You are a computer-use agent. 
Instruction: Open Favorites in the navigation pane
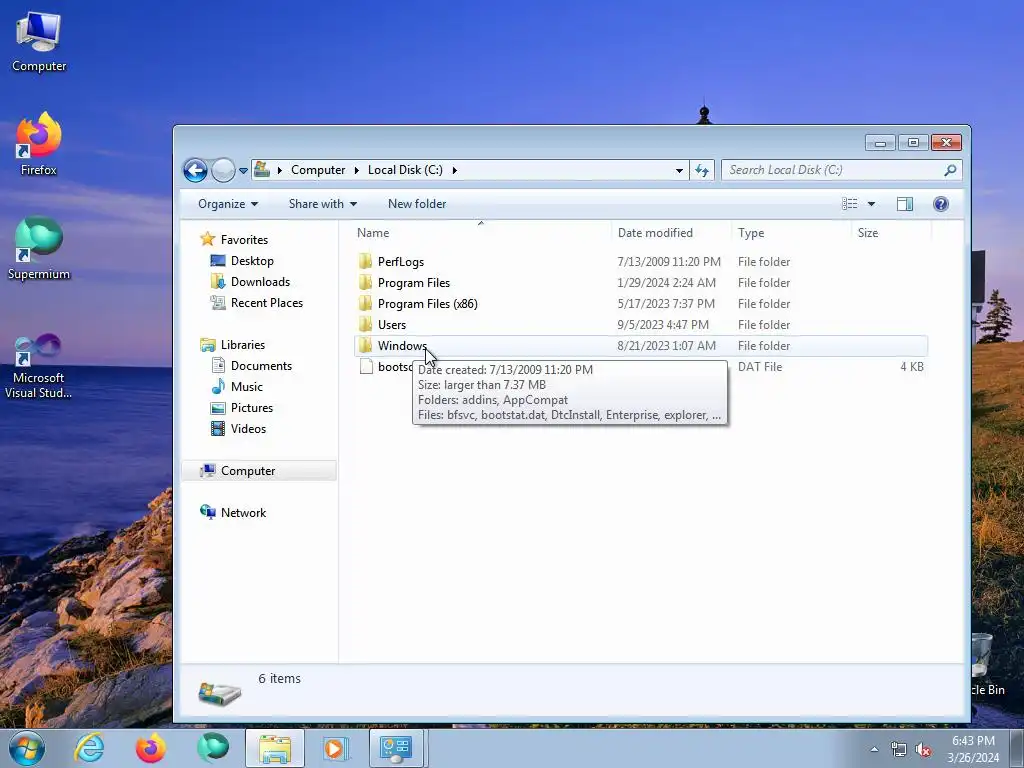click(x=244, y=240)
